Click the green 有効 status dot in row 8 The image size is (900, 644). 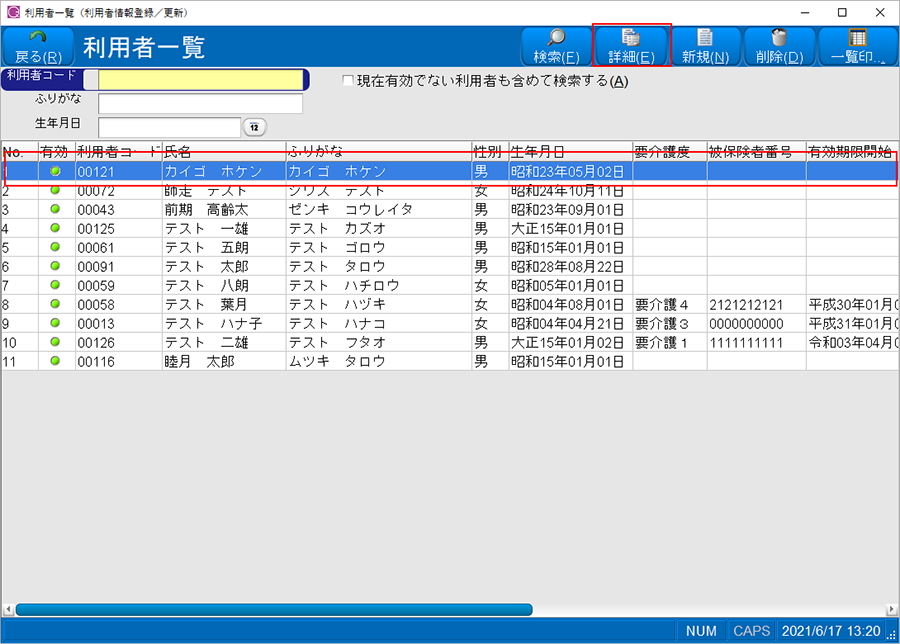(55, 305)
